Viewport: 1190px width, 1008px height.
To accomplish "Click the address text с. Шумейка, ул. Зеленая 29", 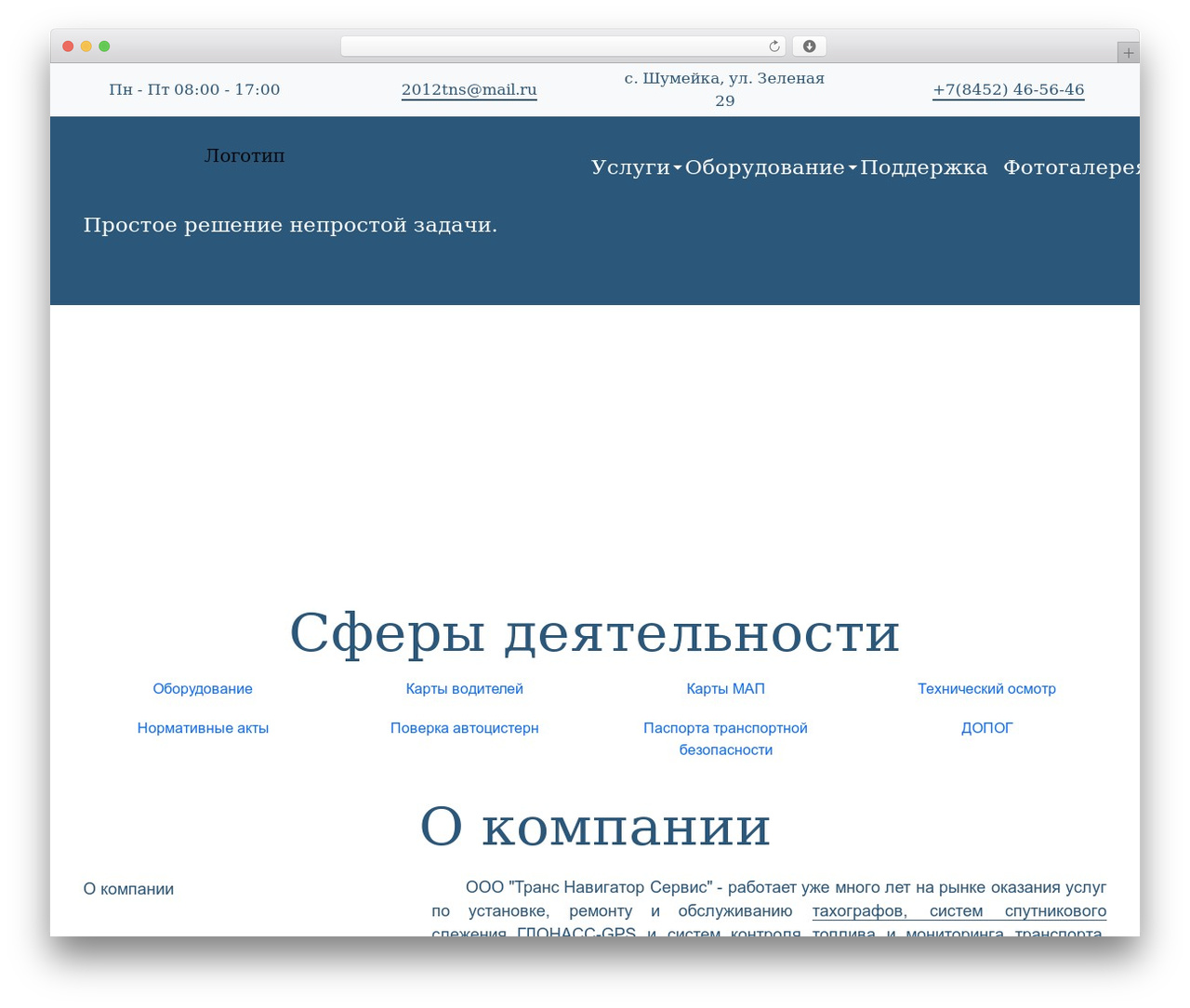I will 725,89.
